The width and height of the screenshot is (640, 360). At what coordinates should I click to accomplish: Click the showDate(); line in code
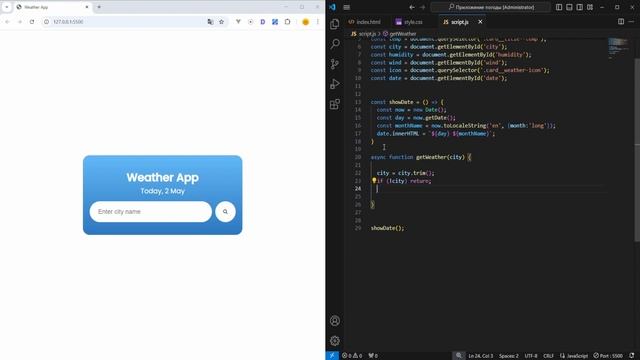(387, 228)
